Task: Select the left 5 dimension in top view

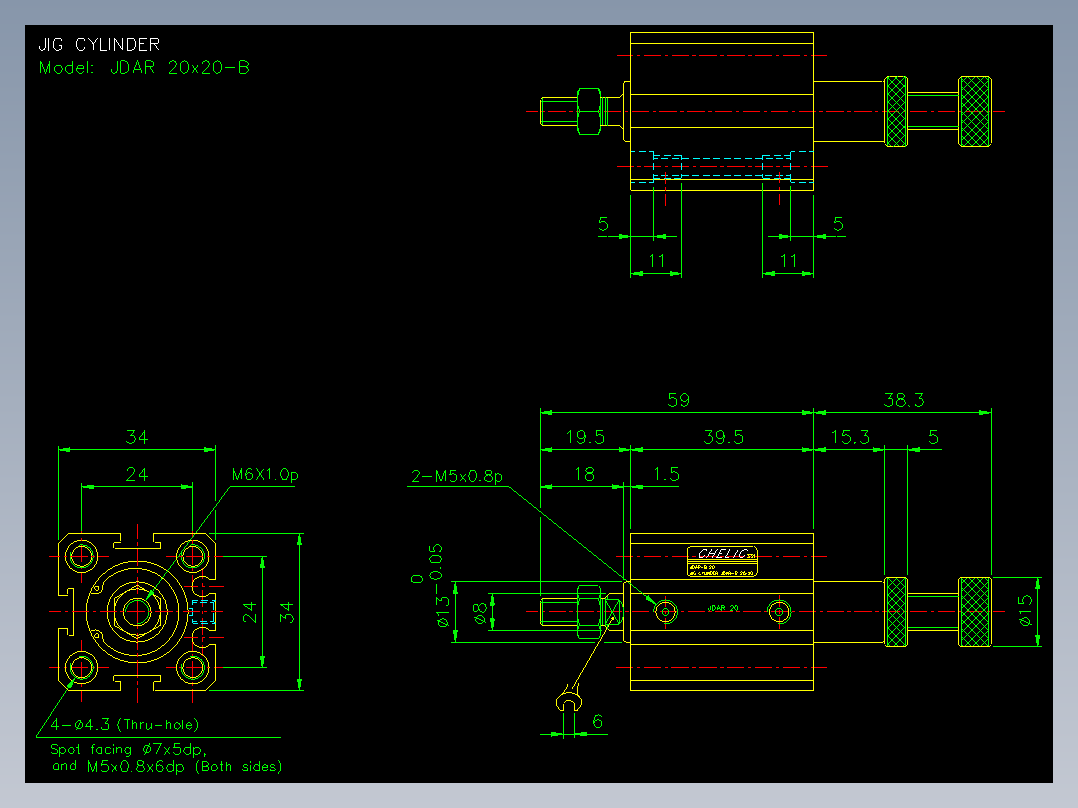Action: (603, 224)
